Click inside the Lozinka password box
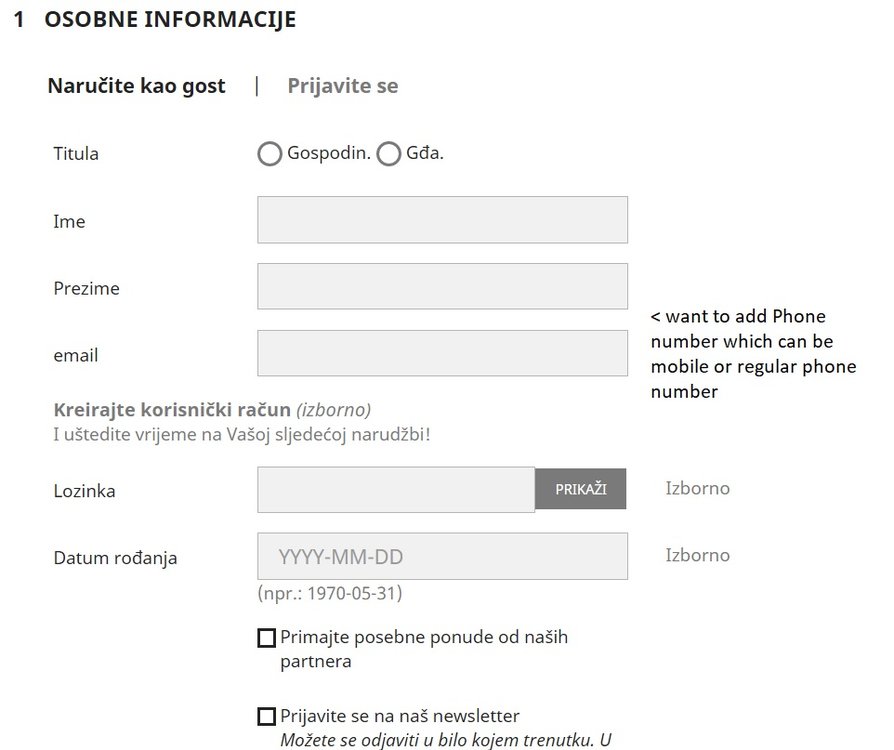Image resolution: width=894 pixels, height=750 pixels. (x=396, y=490)
